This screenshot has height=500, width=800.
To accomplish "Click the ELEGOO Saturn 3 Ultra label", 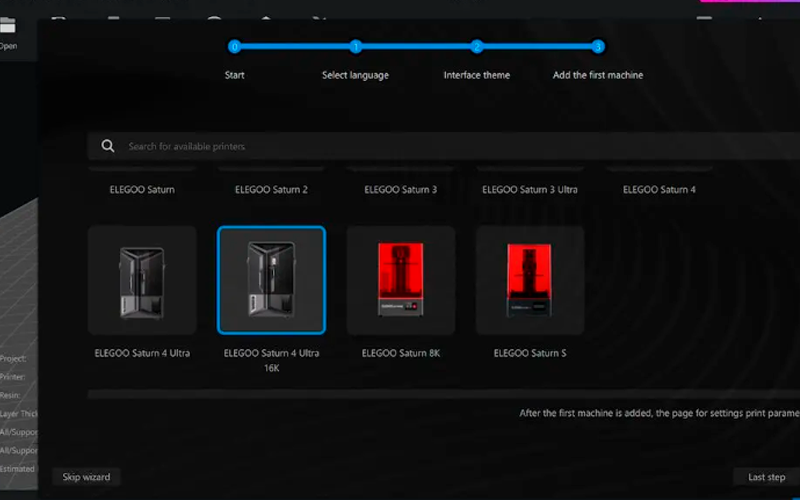I will tap(530, 189).
